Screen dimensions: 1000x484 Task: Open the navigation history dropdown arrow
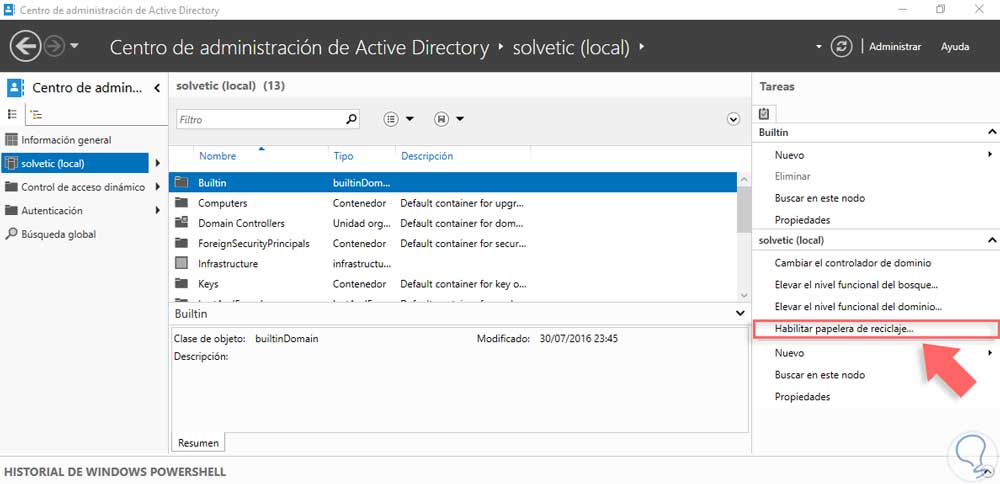pyautogui.click(x=75, y=47)
